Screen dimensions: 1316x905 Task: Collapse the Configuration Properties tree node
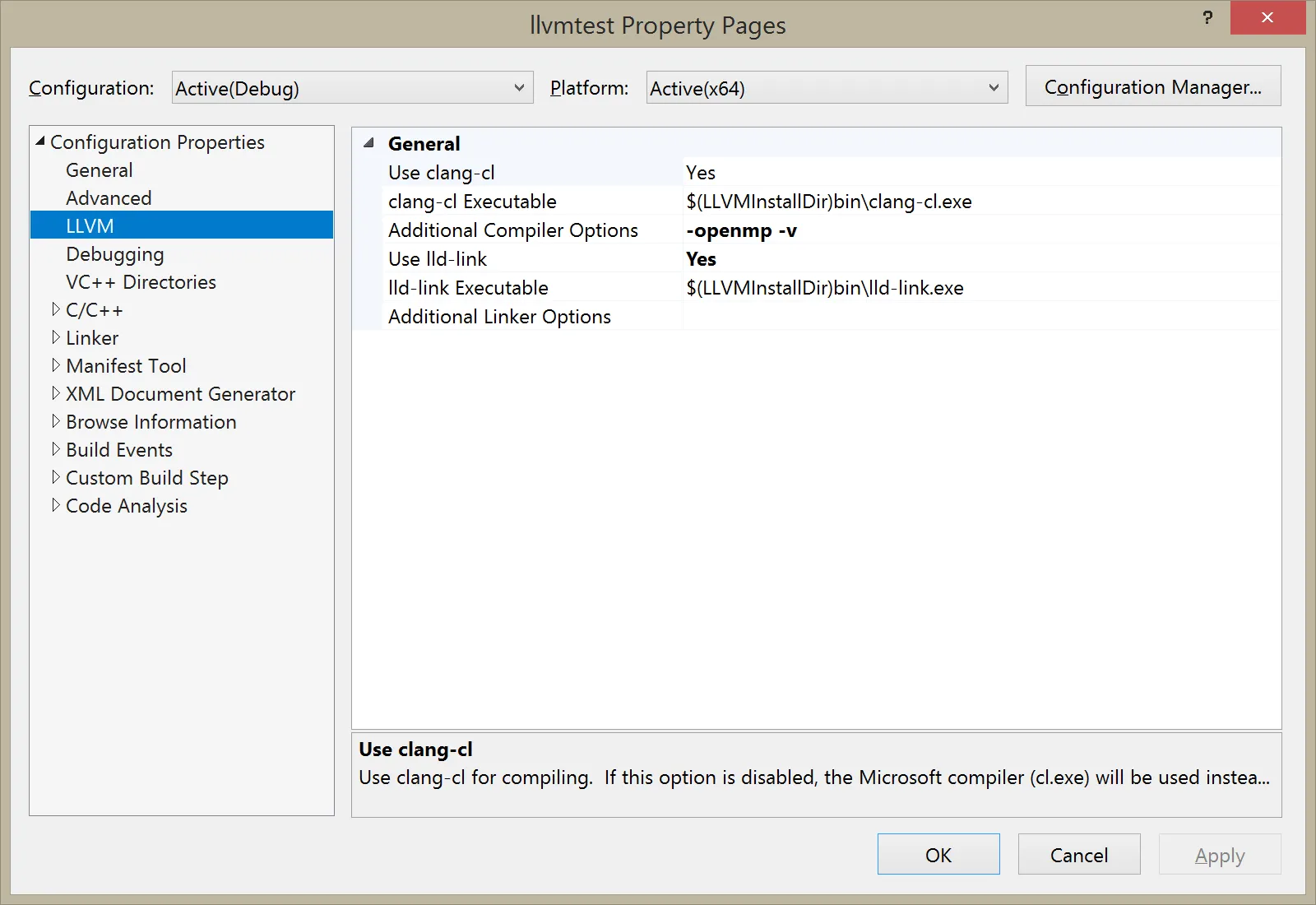click(40, 142)
